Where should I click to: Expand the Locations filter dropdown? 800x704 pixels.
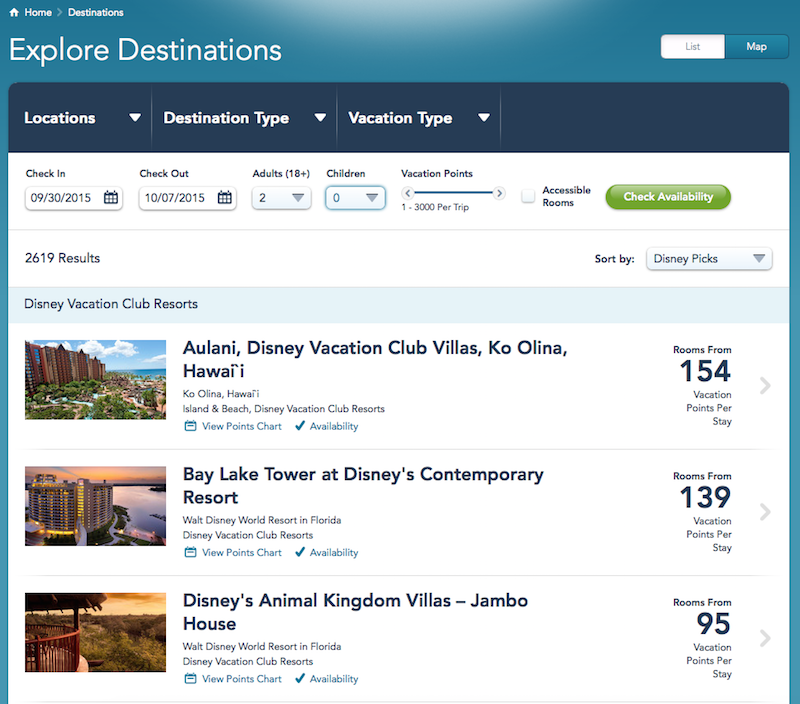coord(82,118)
